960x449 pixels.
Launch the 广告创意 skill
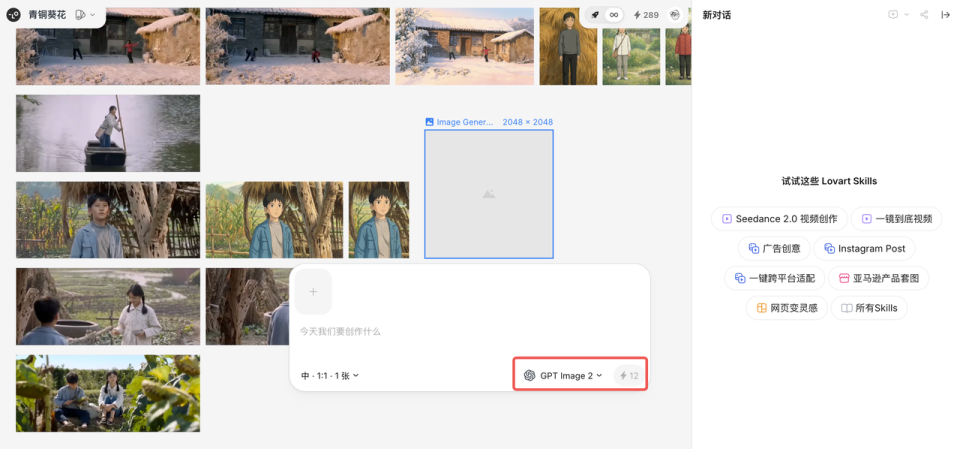(x=774, y=249)
